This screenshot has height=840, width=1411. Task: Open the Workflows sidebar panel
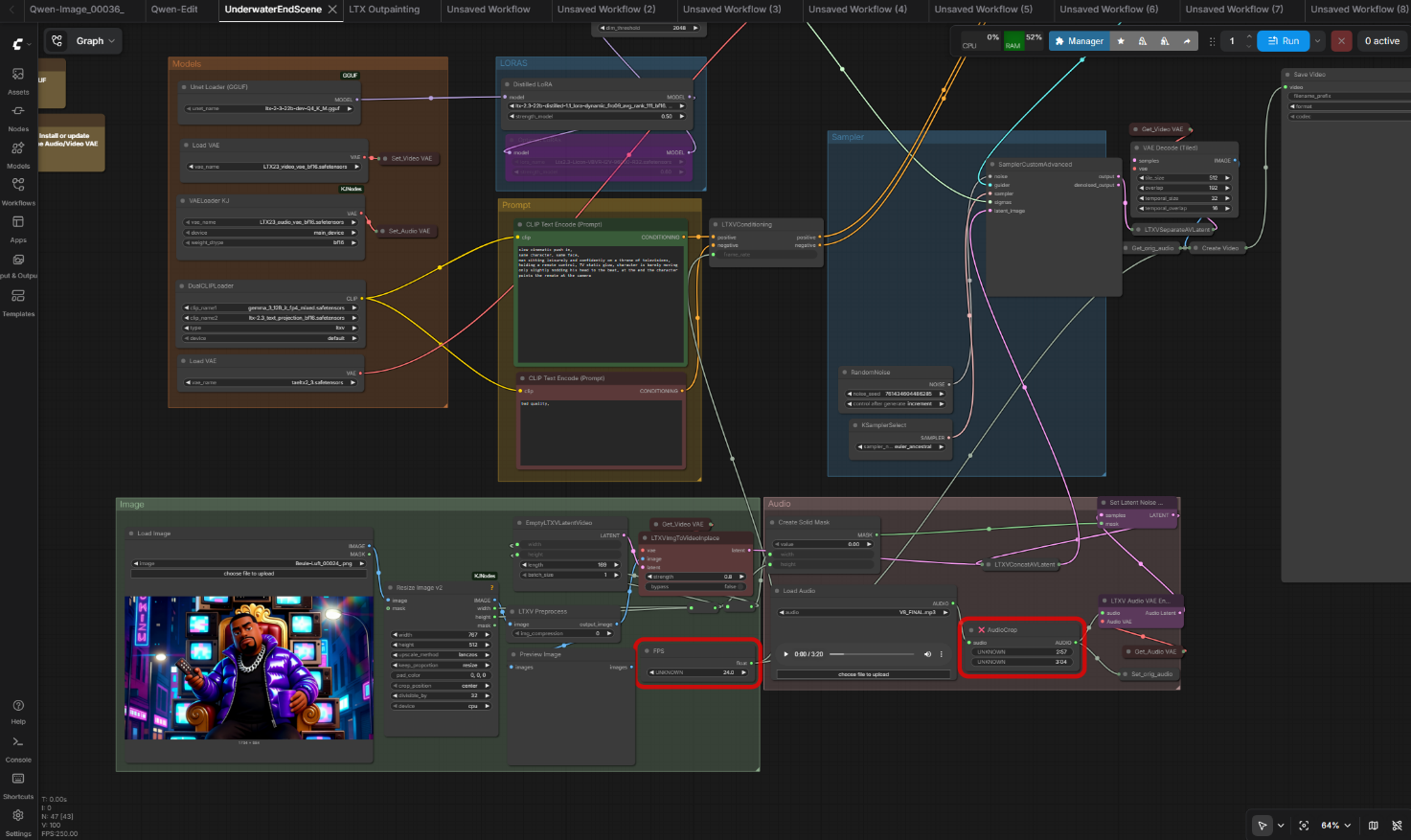point(17,191)
